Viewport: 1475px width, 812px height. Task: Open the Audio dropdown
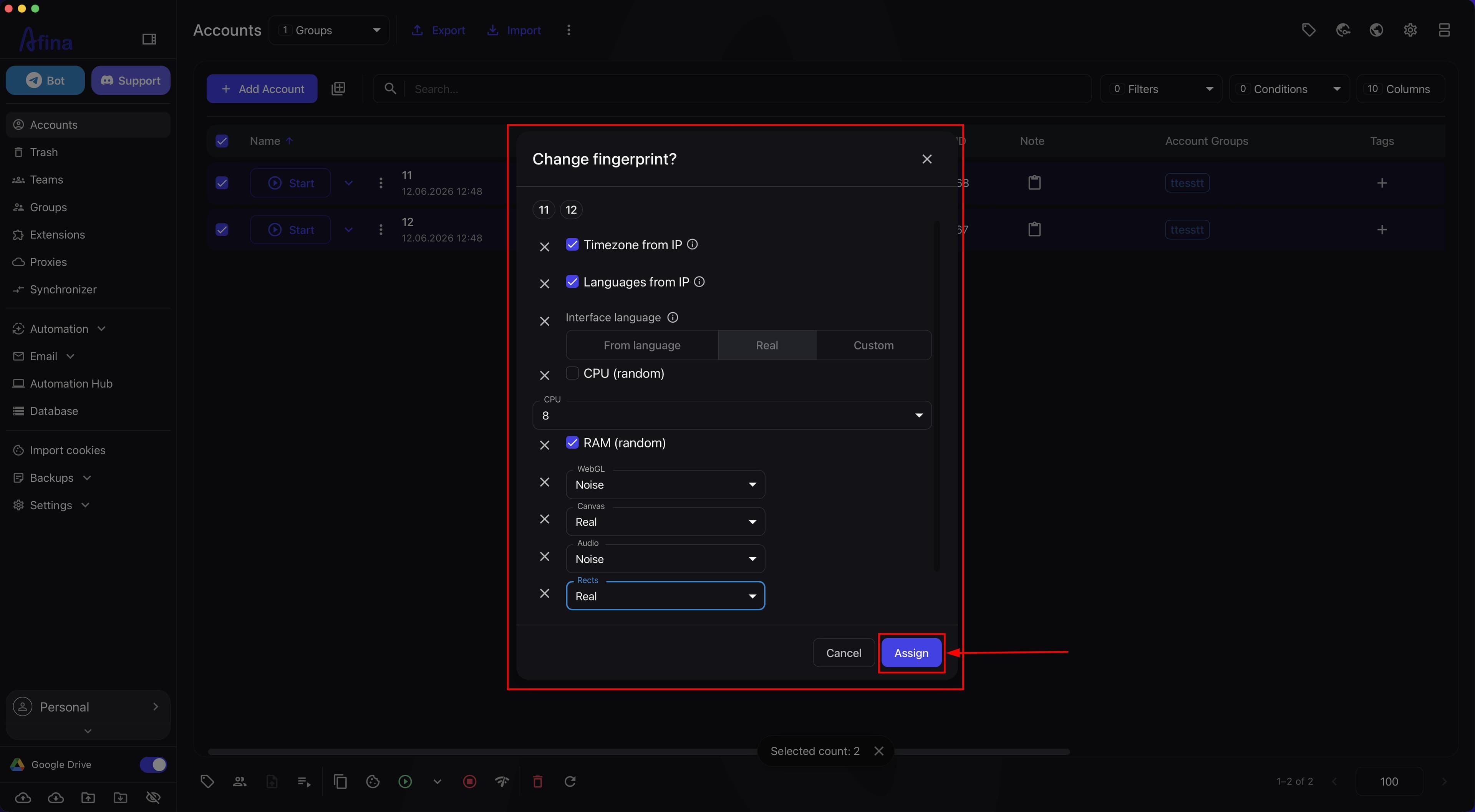pos(665,559)
